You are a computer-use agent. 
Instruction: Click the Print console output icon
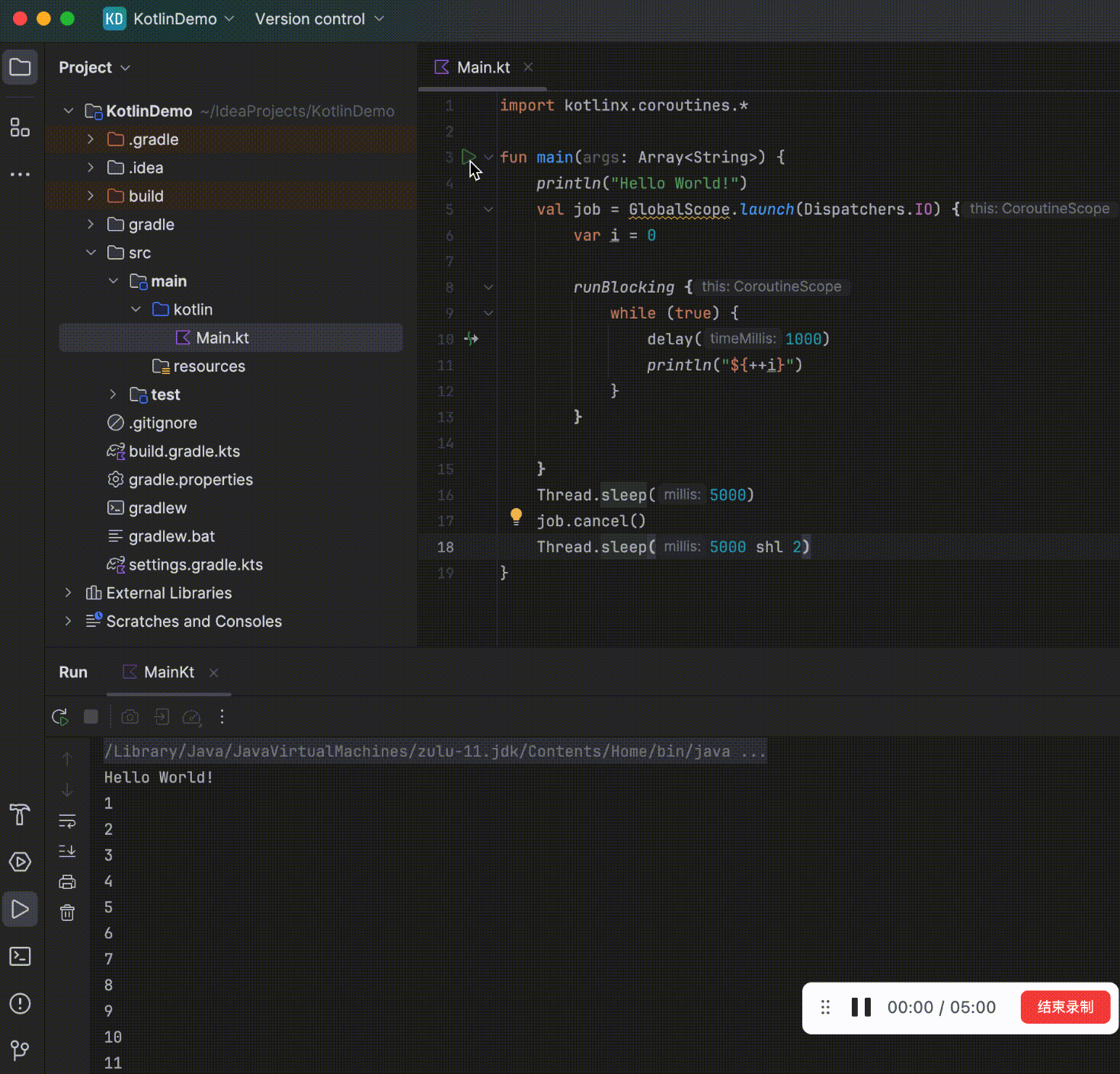click(x=67, y=882)
